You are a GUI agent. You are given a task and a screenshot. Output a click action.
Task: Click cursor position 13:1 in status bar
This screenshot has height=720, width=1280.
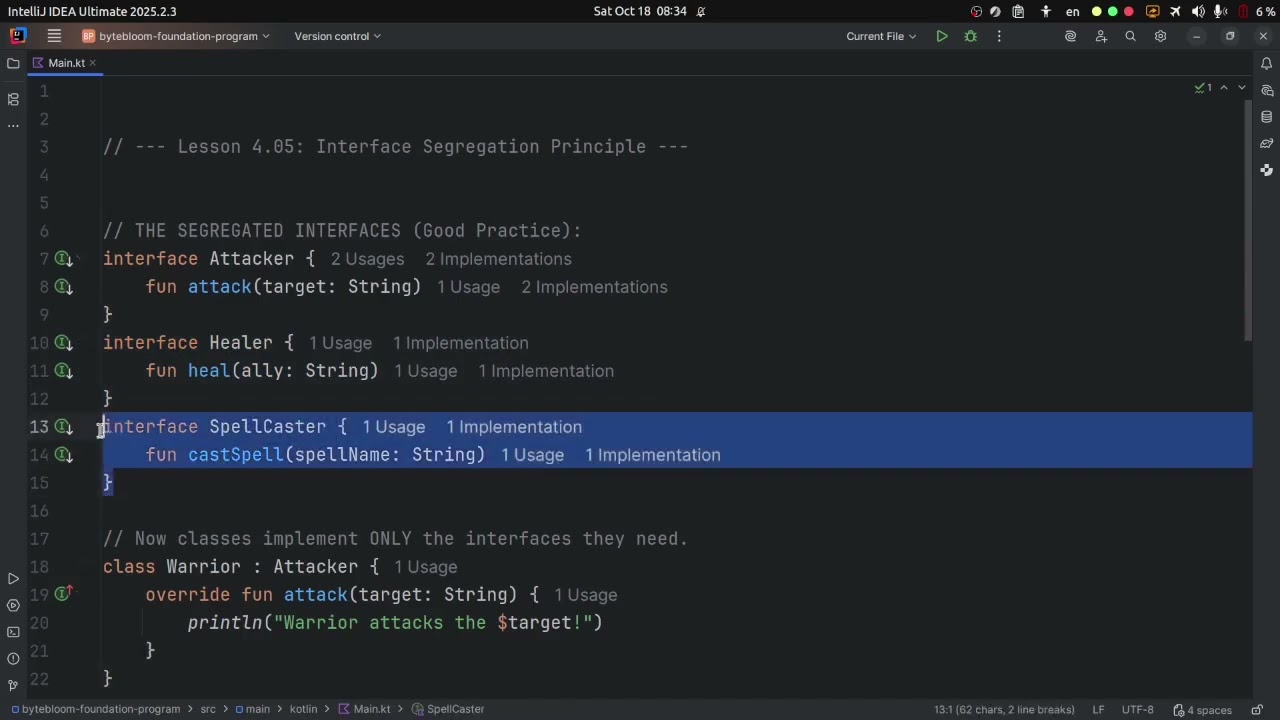pos(1004,710)
